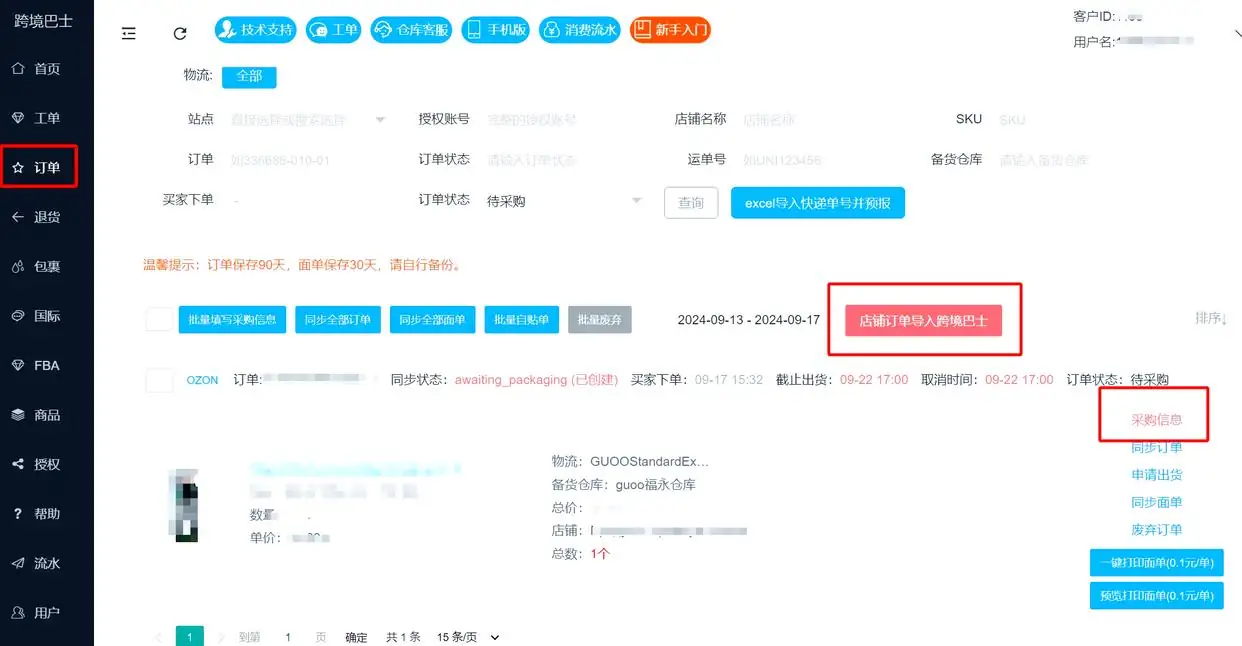Viewport: 1242px width, 646px height.
Task: View 消费流水 consumption records
Action: (x=579, y=29)
